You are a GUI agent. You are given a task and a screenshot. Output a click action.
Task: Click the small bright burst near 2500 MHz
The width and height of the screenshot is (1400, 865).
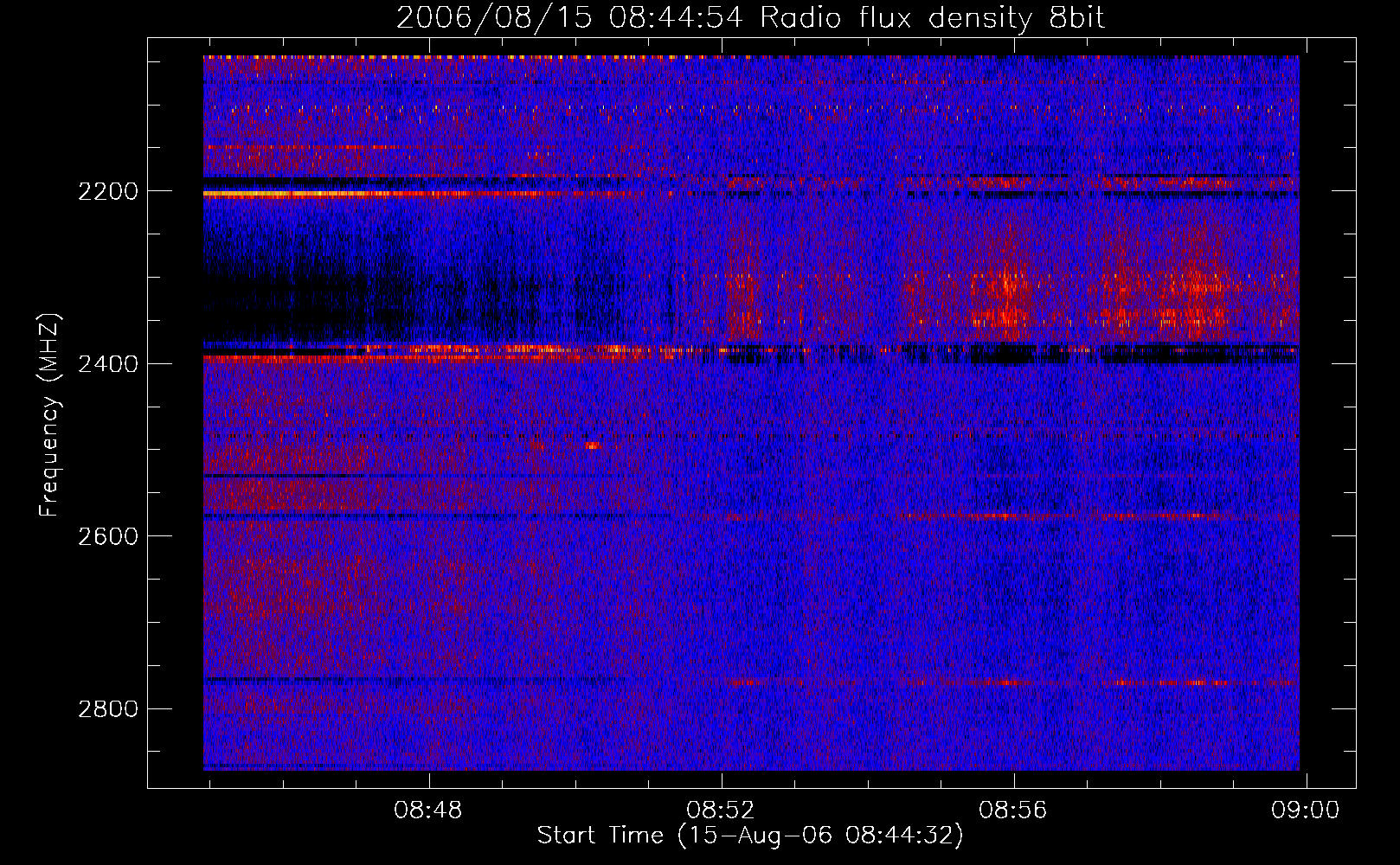tap(593, 445)
